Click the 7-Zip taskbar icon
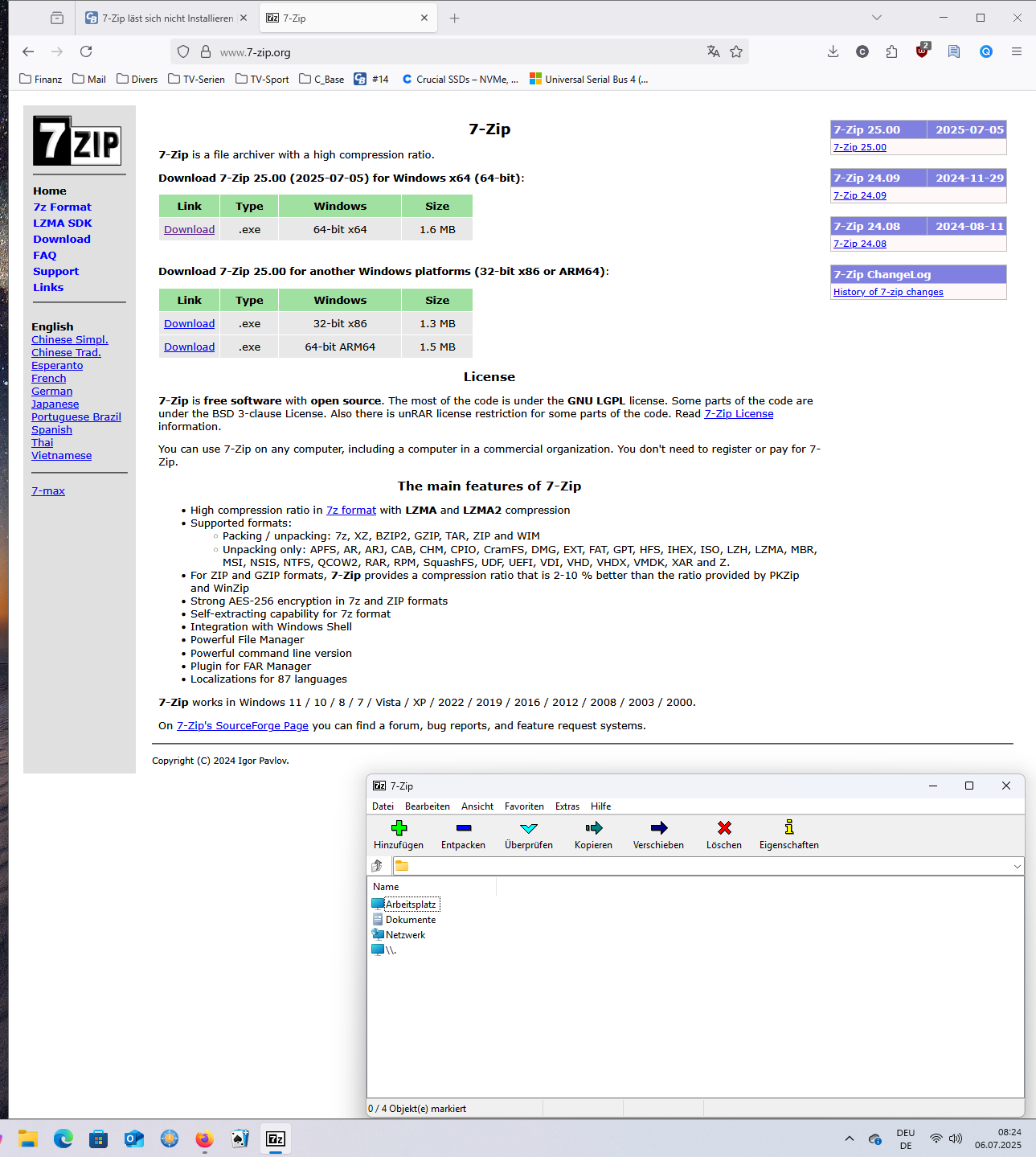The image size is (1036, 1157). 276,1139
